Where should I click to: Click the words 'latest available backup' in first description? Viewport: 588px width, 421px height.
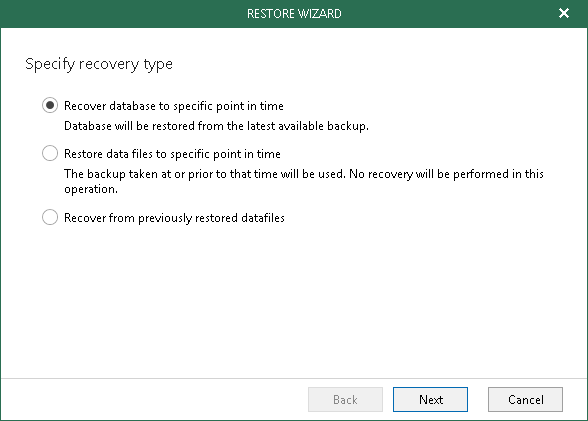[308, 126]
